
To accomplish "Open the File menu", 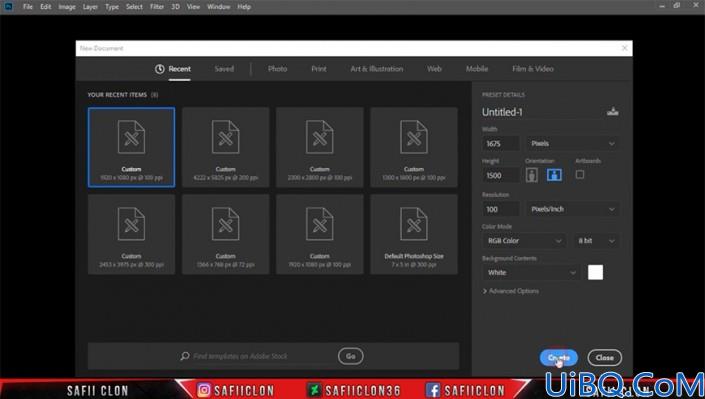I will point(27,7).
